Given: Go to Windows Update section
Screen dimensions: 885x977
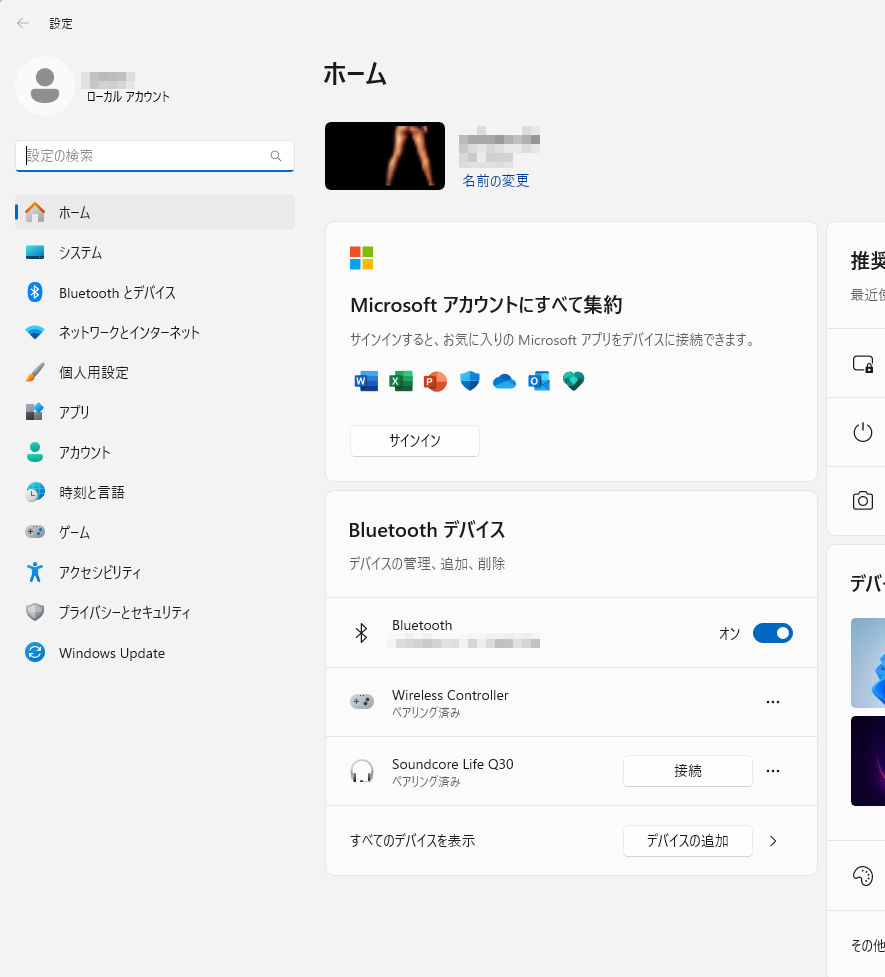Looking at the screenshot, I should point(111,653).
